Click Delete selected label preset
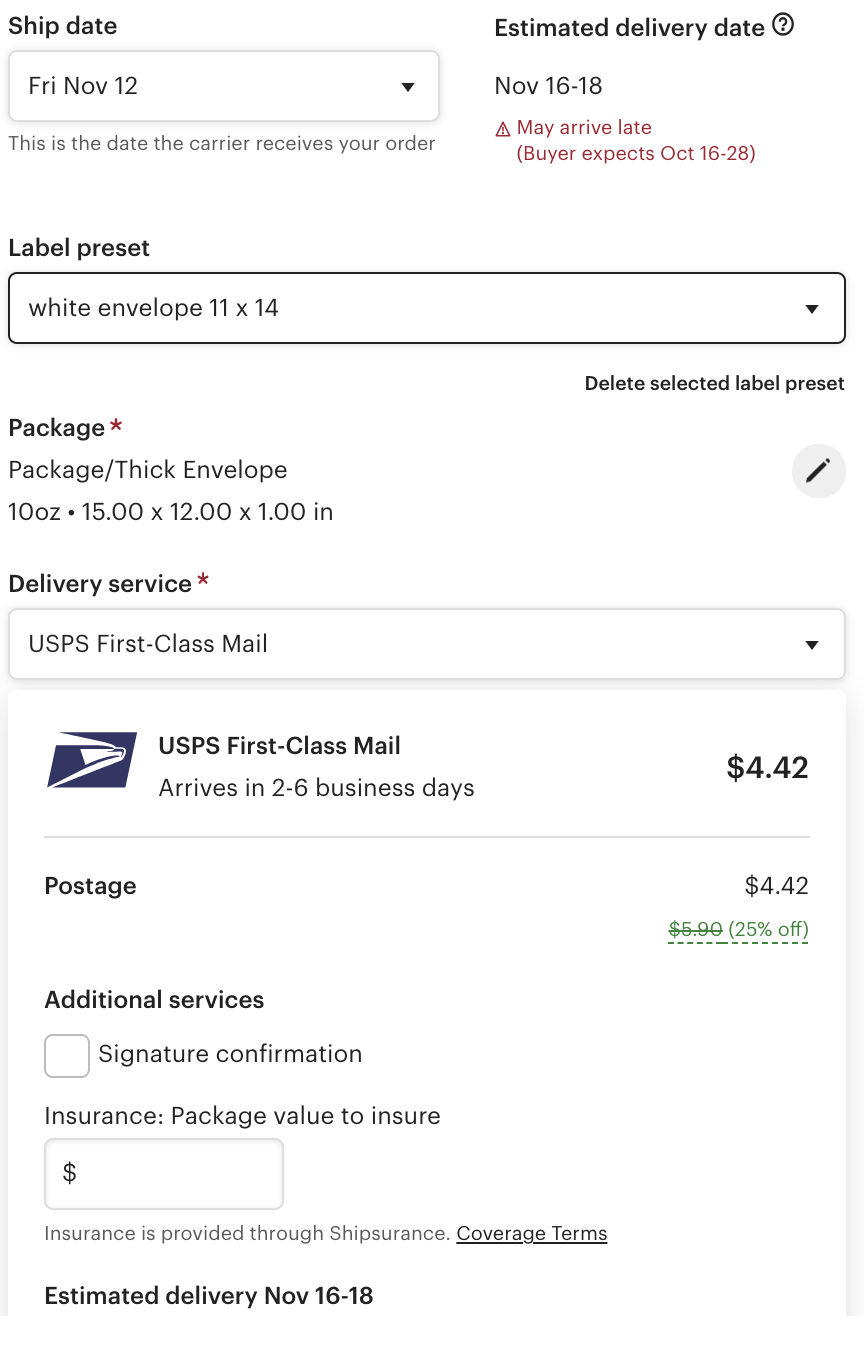 coord(714,383)
